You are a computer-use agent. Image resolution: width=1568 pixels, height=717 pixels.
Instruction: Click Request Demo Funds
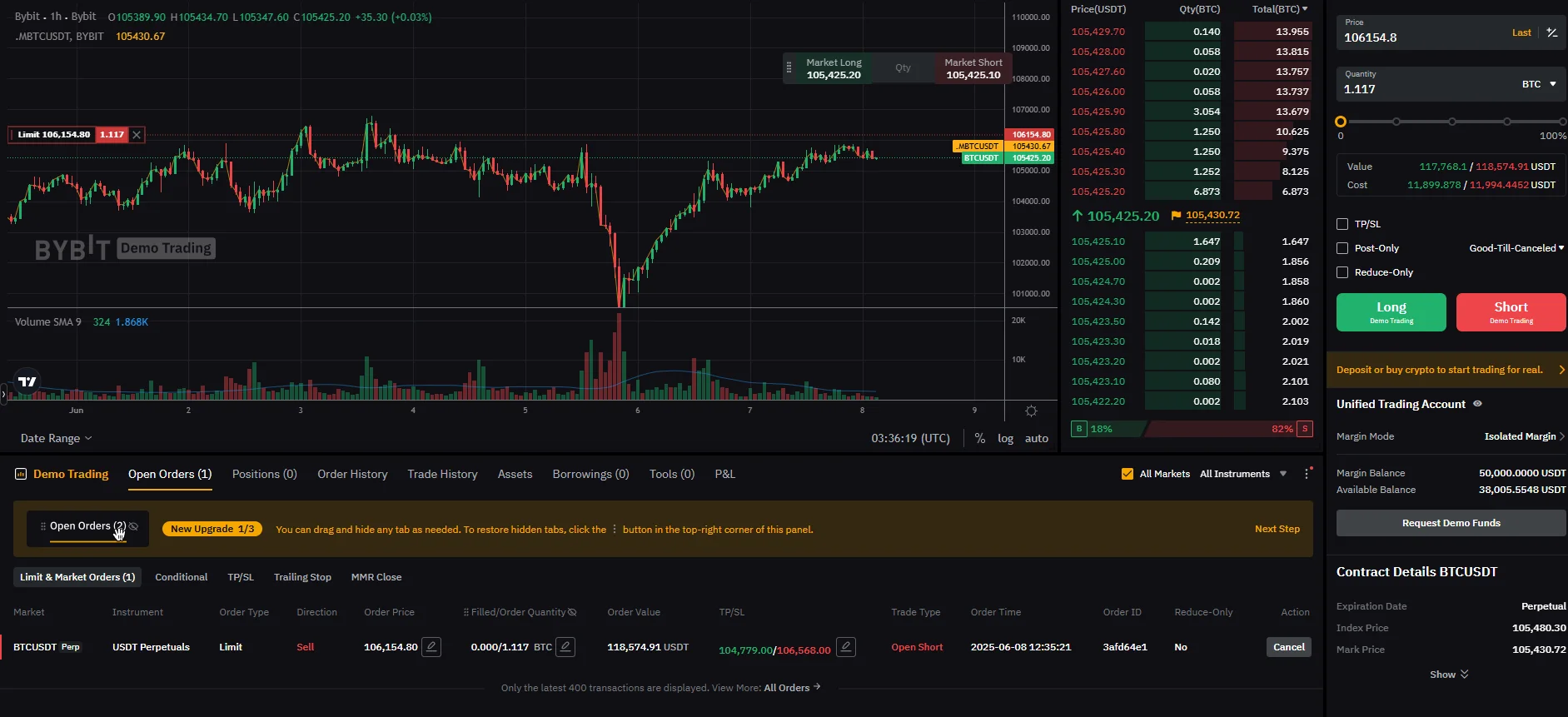1451,523
